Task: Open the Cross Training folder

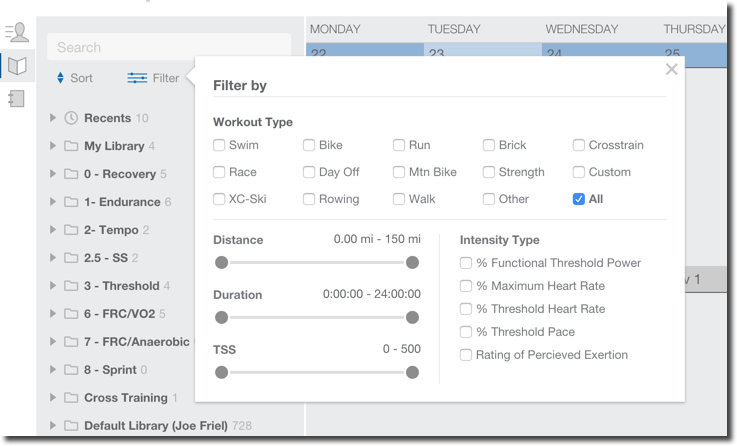Action: pyautogui.click(x=125, y=398)
